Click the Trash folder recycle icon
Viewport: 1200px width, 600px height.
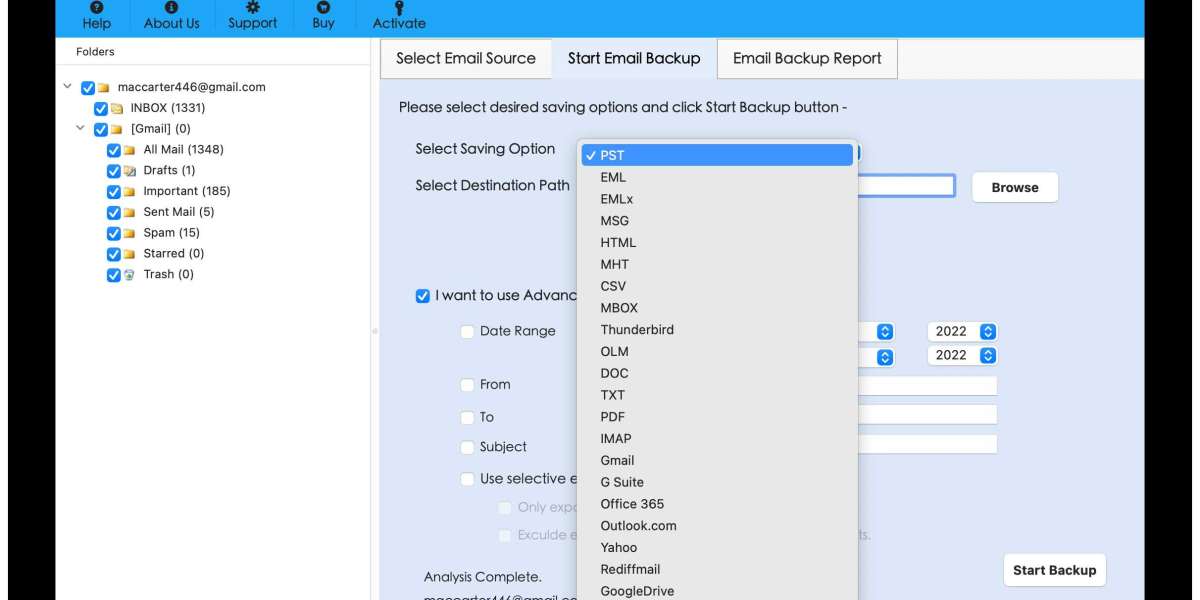129,275
